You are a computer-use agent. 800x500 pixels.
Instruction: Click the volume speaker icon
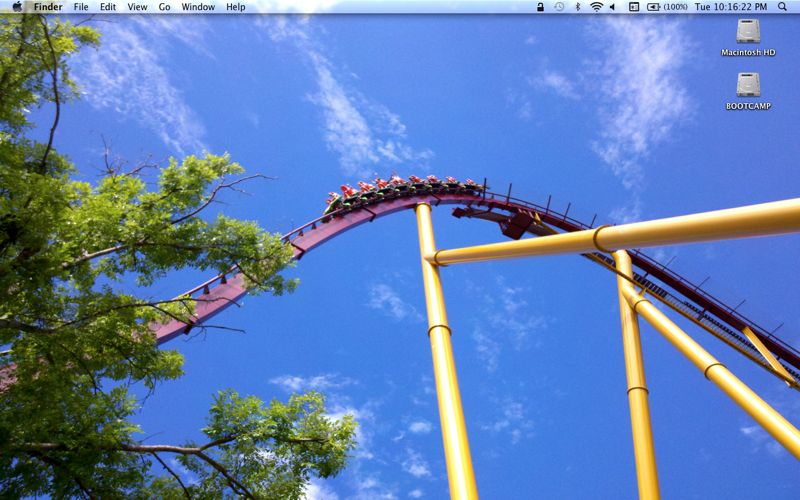pos(613,7)
